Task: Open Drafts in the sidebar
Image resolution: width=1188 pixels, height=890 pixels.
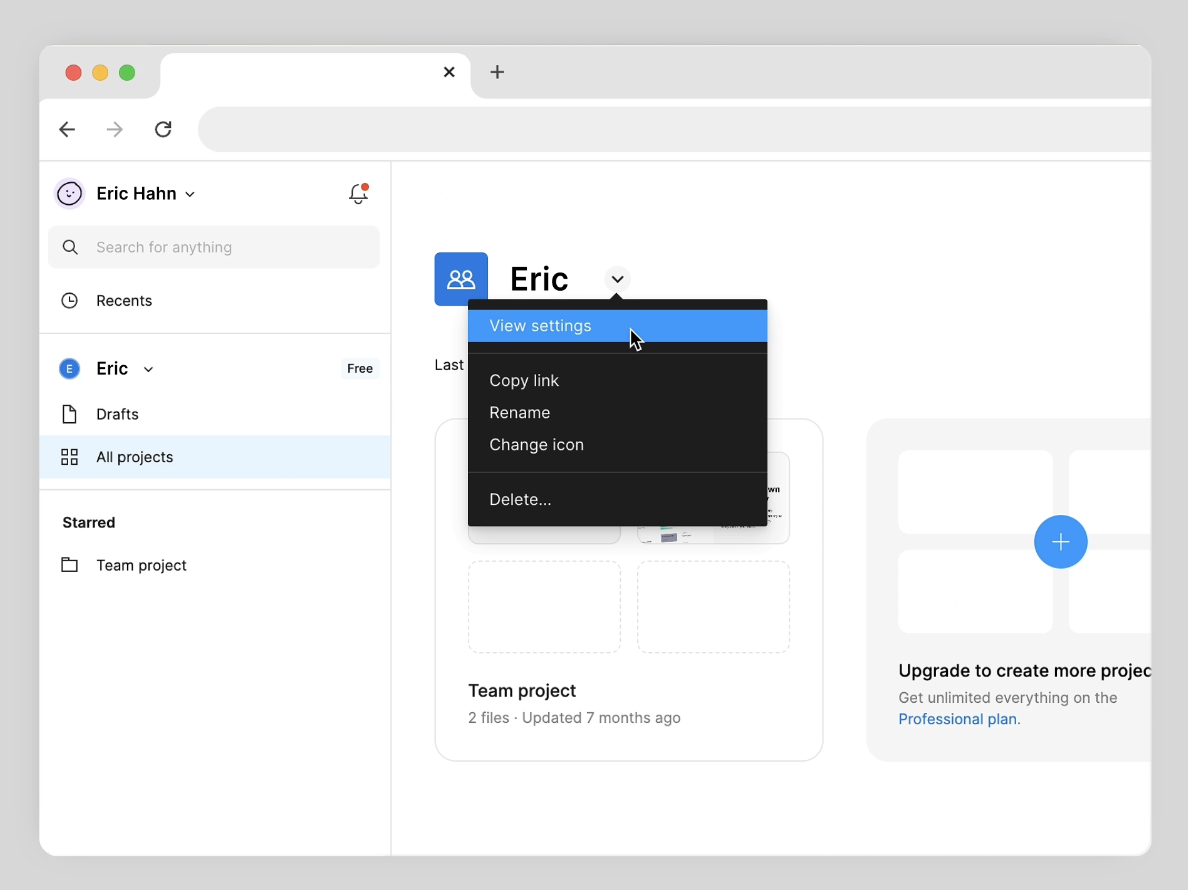Action: [117, 414]
